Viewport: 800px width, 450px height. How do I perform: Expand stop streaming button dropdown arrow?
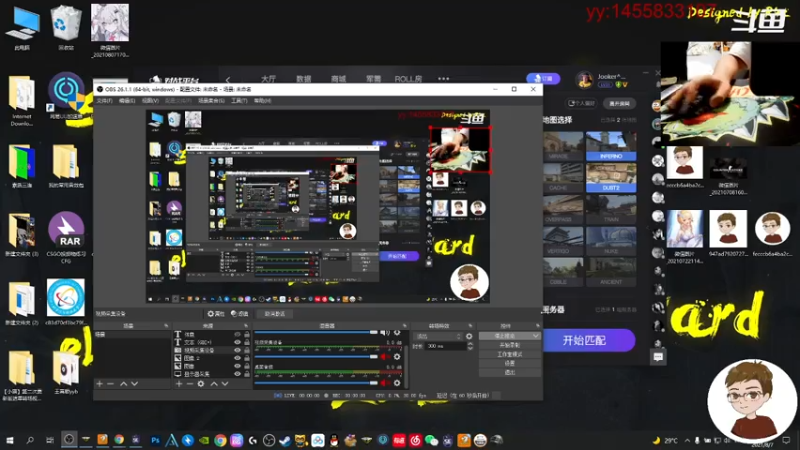pyautogui.click(x=535, y=336)
